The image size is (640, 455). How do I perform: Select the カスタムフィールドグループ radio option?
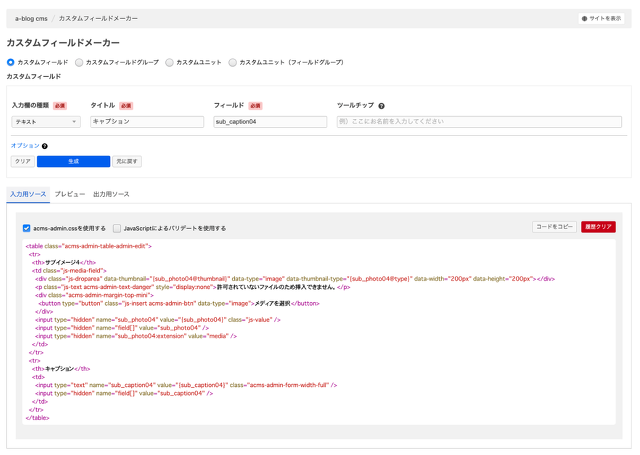(81, 62)
